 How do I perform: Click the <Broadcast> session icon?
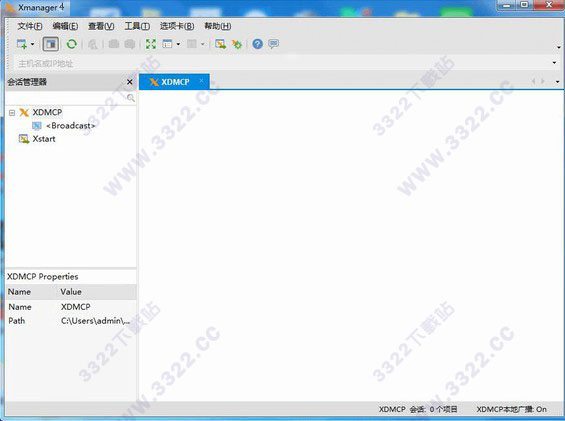coord(37,126)
